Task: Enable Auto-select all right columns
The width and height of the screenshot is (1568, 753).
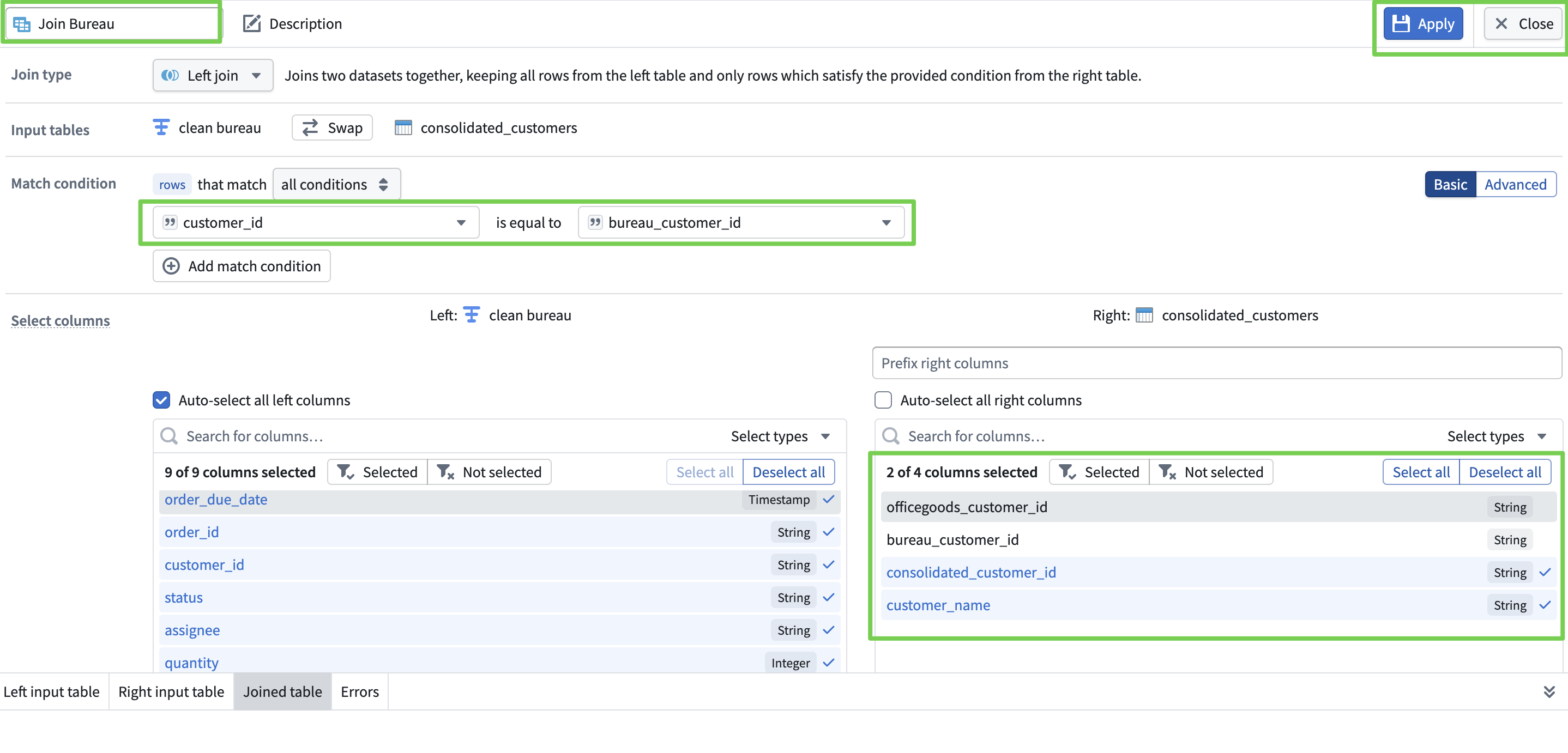Action: point(883,400)
